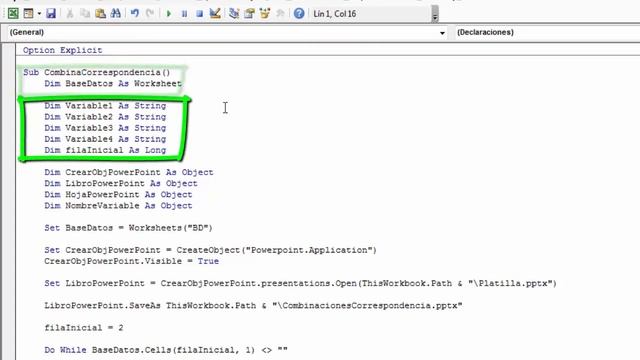
Task: Click the LibroPowerPoint.SaveAs line
Action: coord(253,305)
